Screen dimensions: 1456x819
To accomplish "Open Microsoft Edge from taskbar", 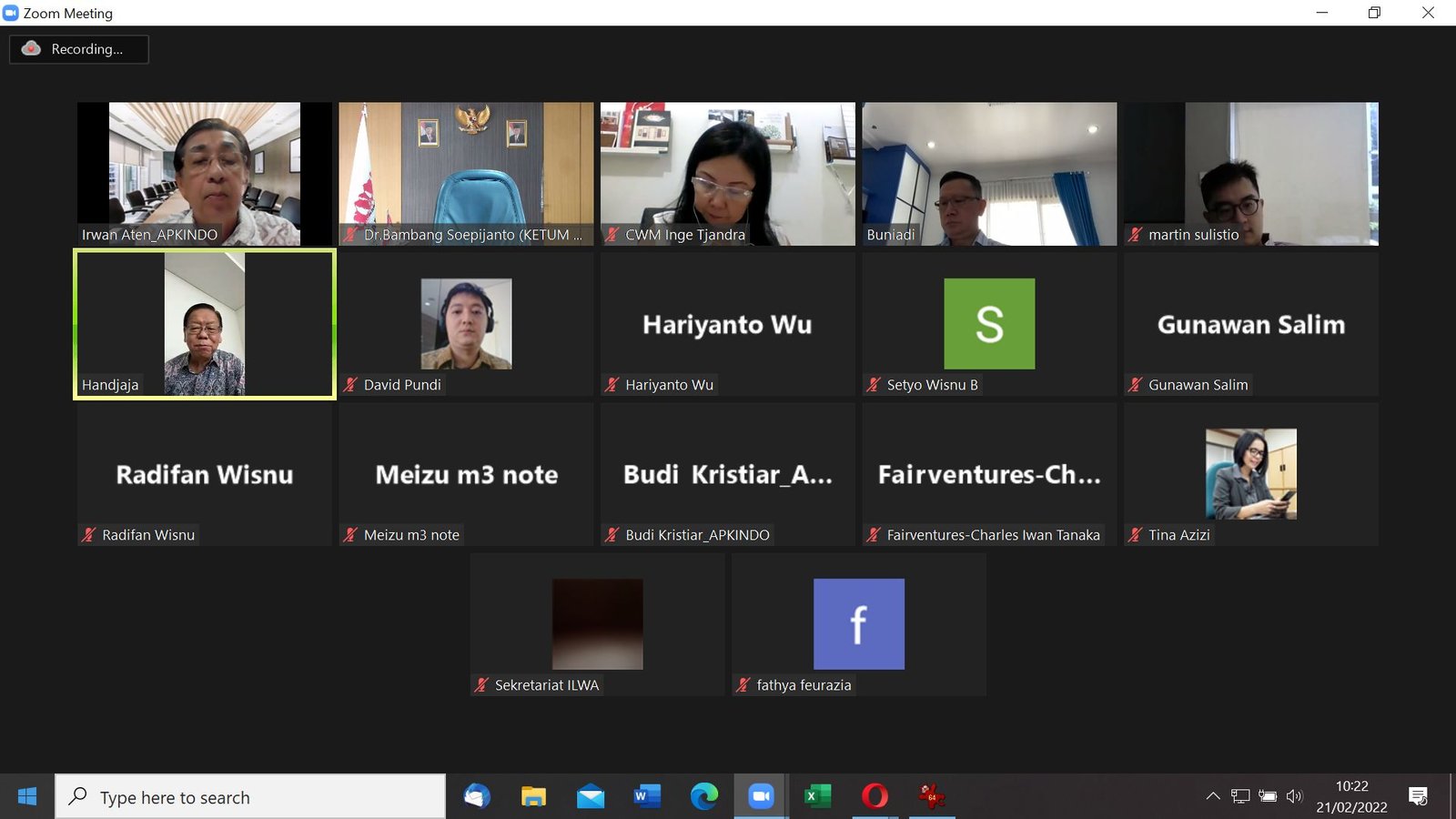I will pyautogui.click(x=704, y=797).
